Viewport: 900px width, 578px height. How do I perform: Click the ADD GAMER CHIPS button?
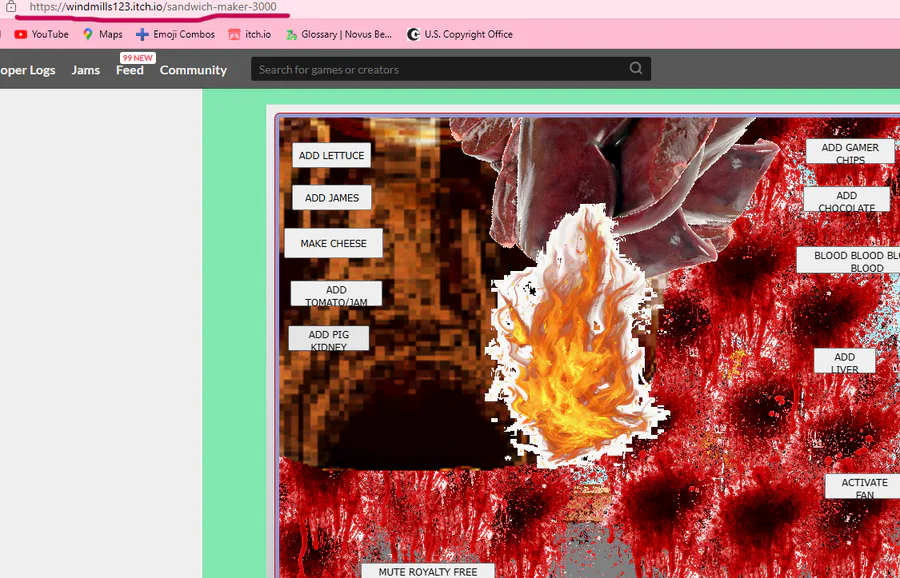[x=850, y=151]
